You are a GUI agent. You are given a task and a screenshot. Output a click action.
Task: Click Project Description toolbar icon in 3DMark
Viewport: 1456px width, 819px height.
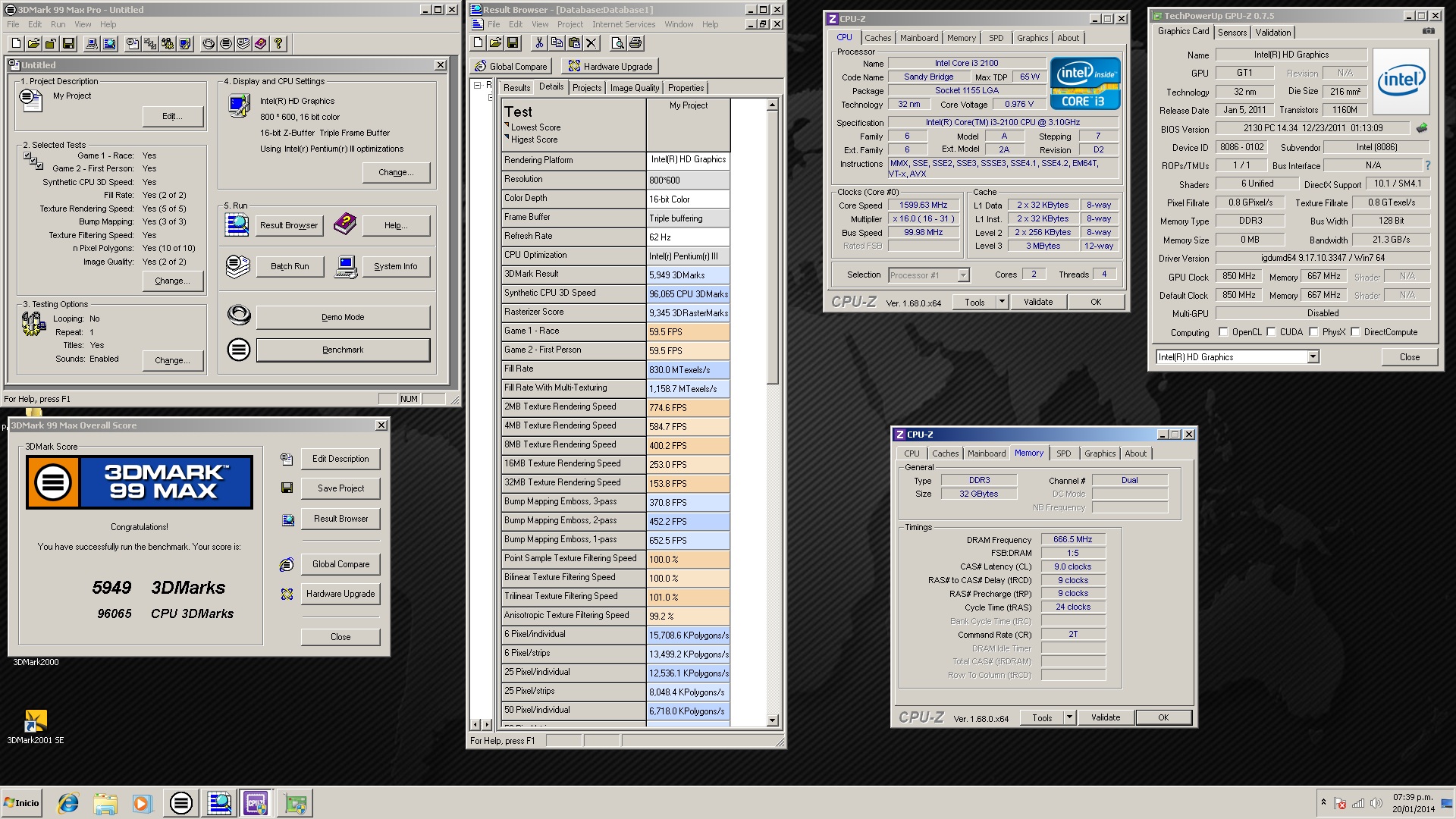(133, 44)
